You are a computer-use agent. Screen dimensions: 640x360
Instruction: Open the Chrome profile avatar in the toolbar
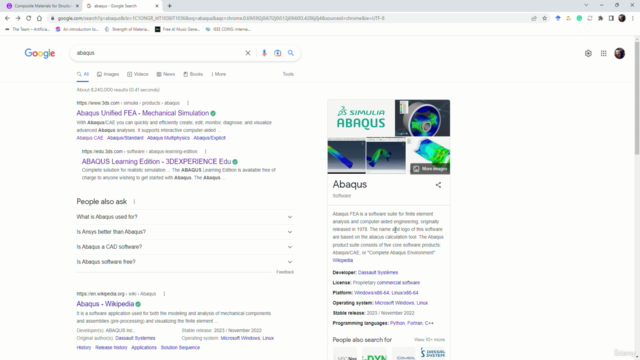pyautogui.click(x=622, y=18)
